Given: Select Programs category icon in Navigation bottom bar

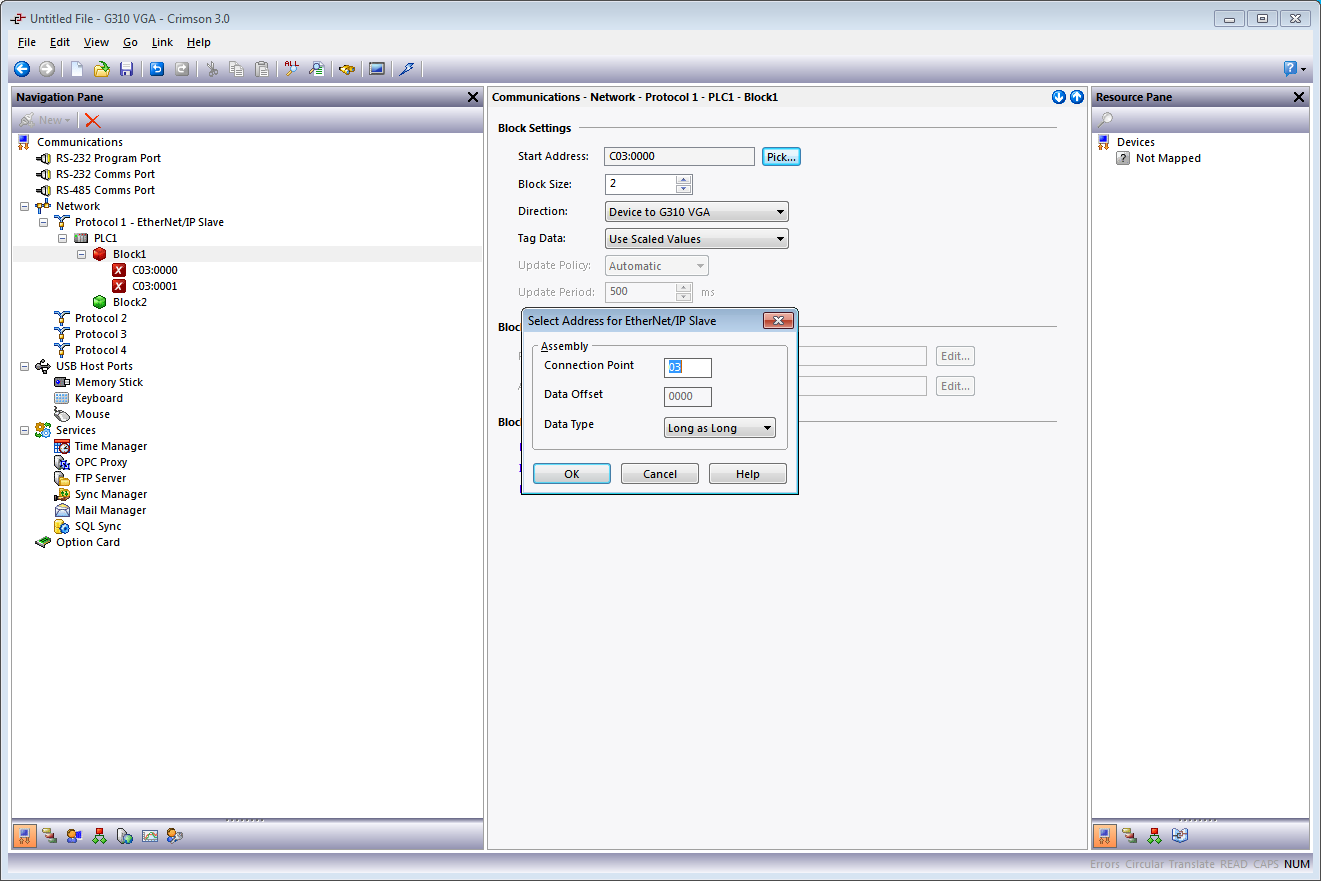Looking at the screenshot, I should [99, 835].
